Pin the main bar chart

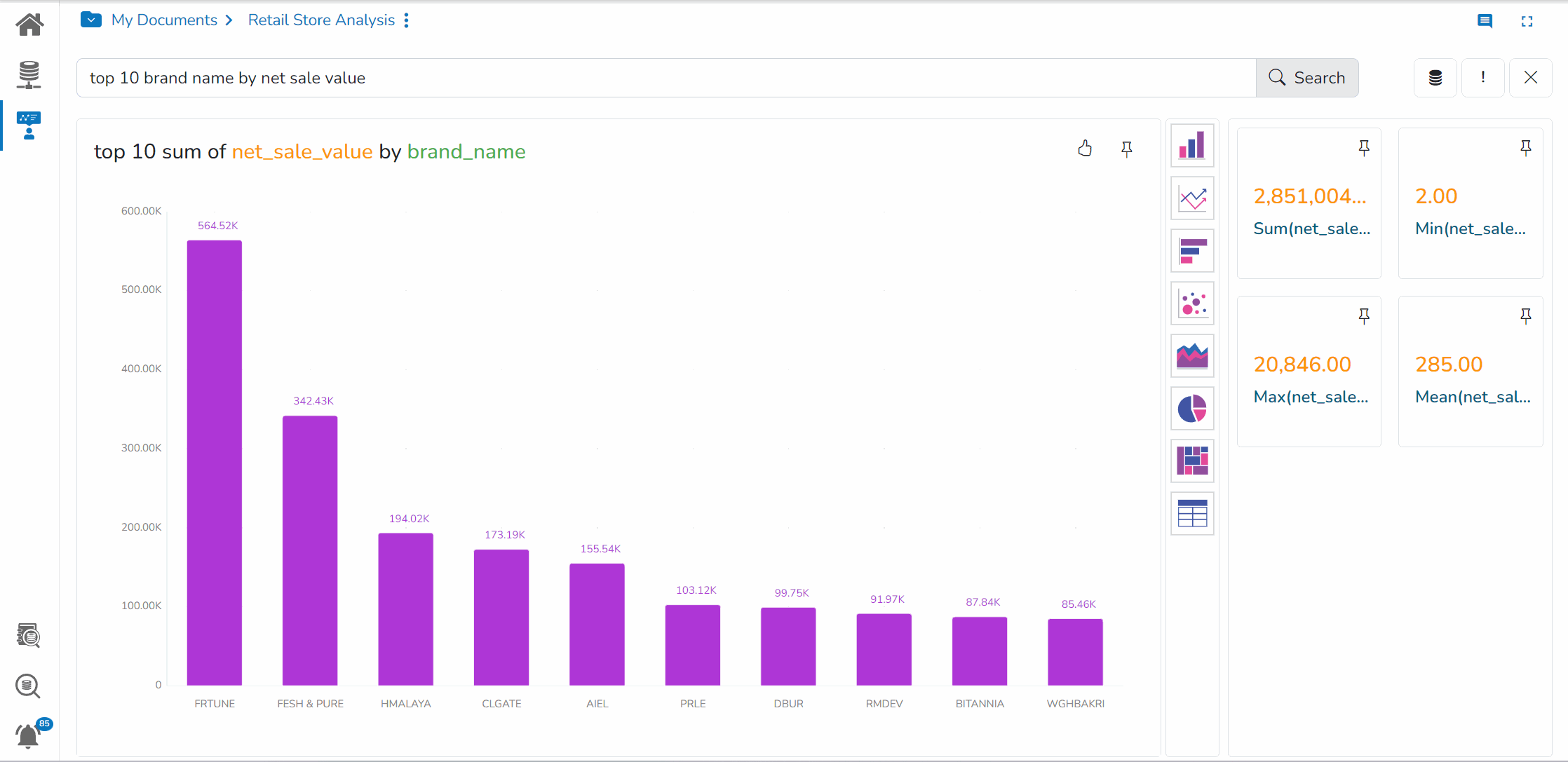(x=1127, y=149)
